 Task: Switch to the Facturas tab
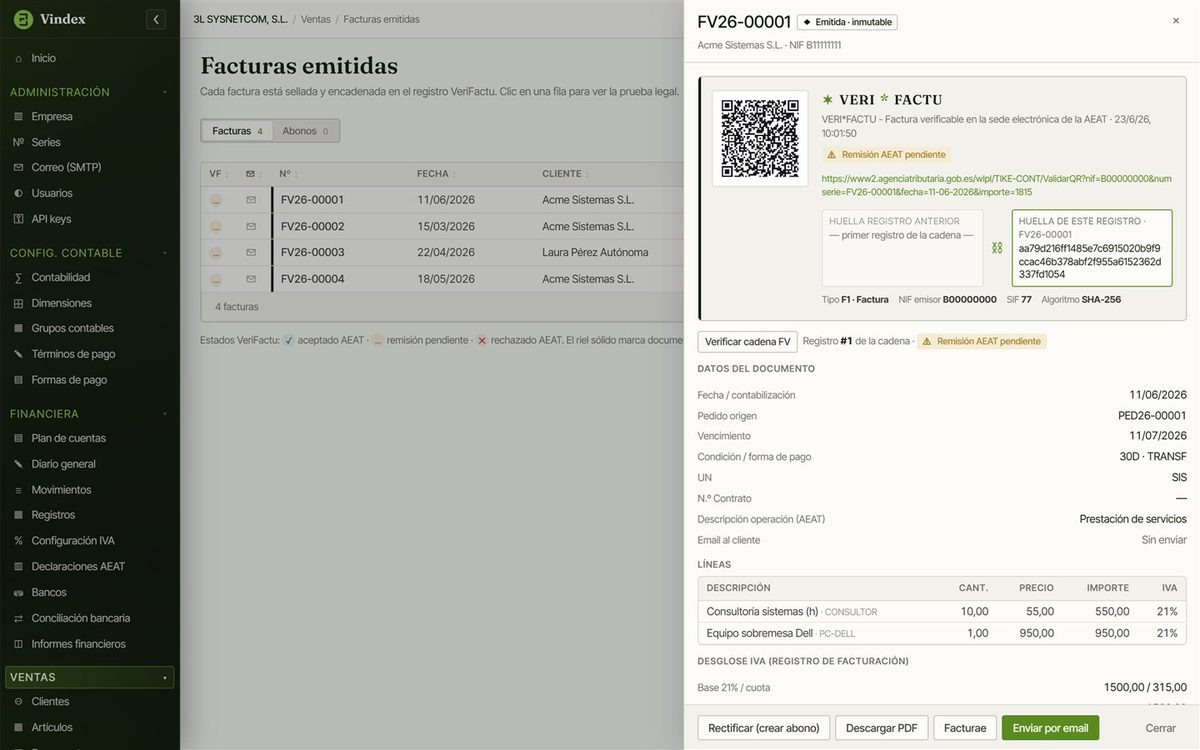[238, 131]
